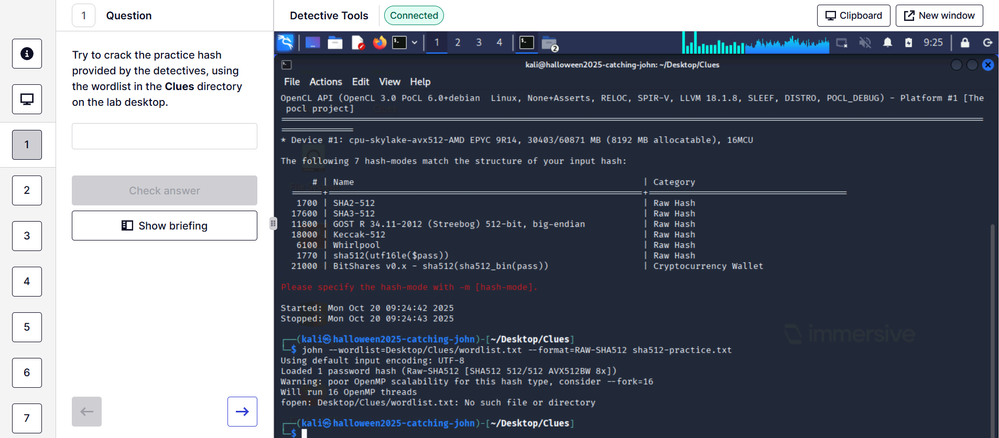
Task: Click the Show briefing button
Action: coord(164,226)
